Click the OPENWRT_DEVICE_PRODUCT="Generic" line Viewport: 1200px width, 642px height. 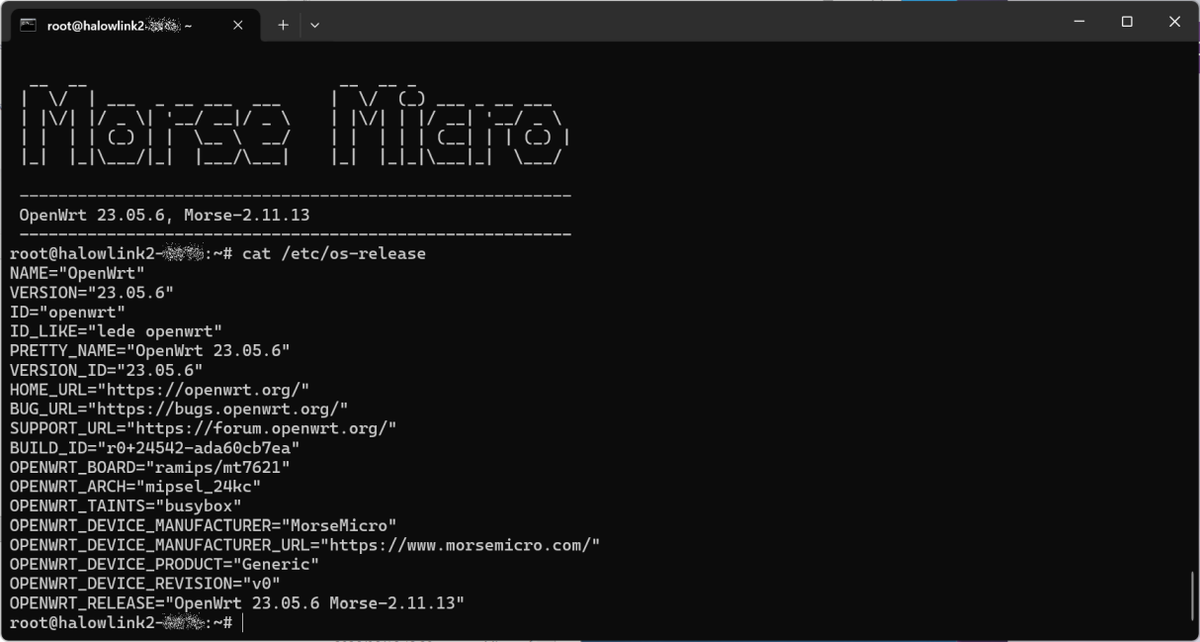click(x=165, y=564)
